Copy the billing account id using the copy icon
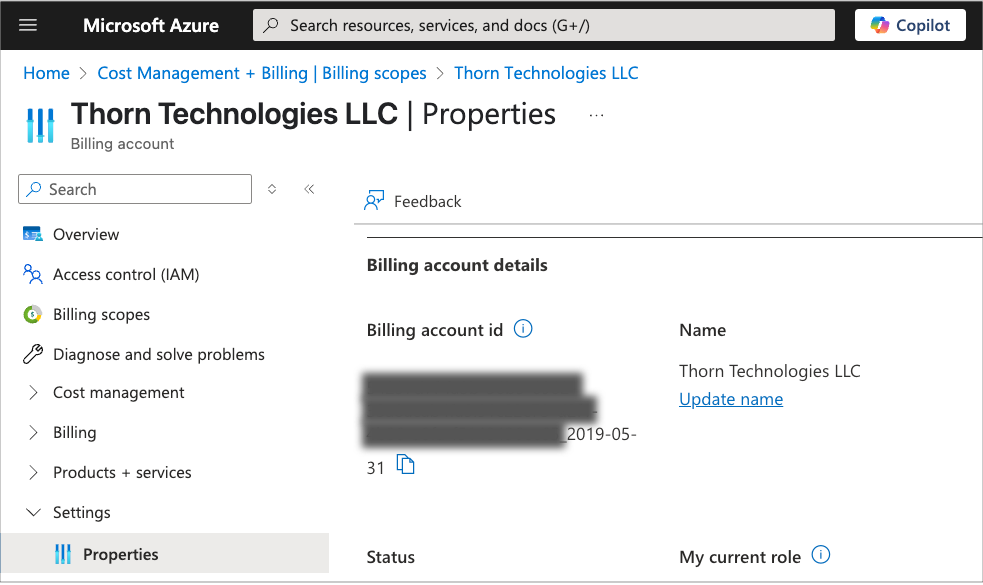The image size is (983, 585). coord(407,463)
